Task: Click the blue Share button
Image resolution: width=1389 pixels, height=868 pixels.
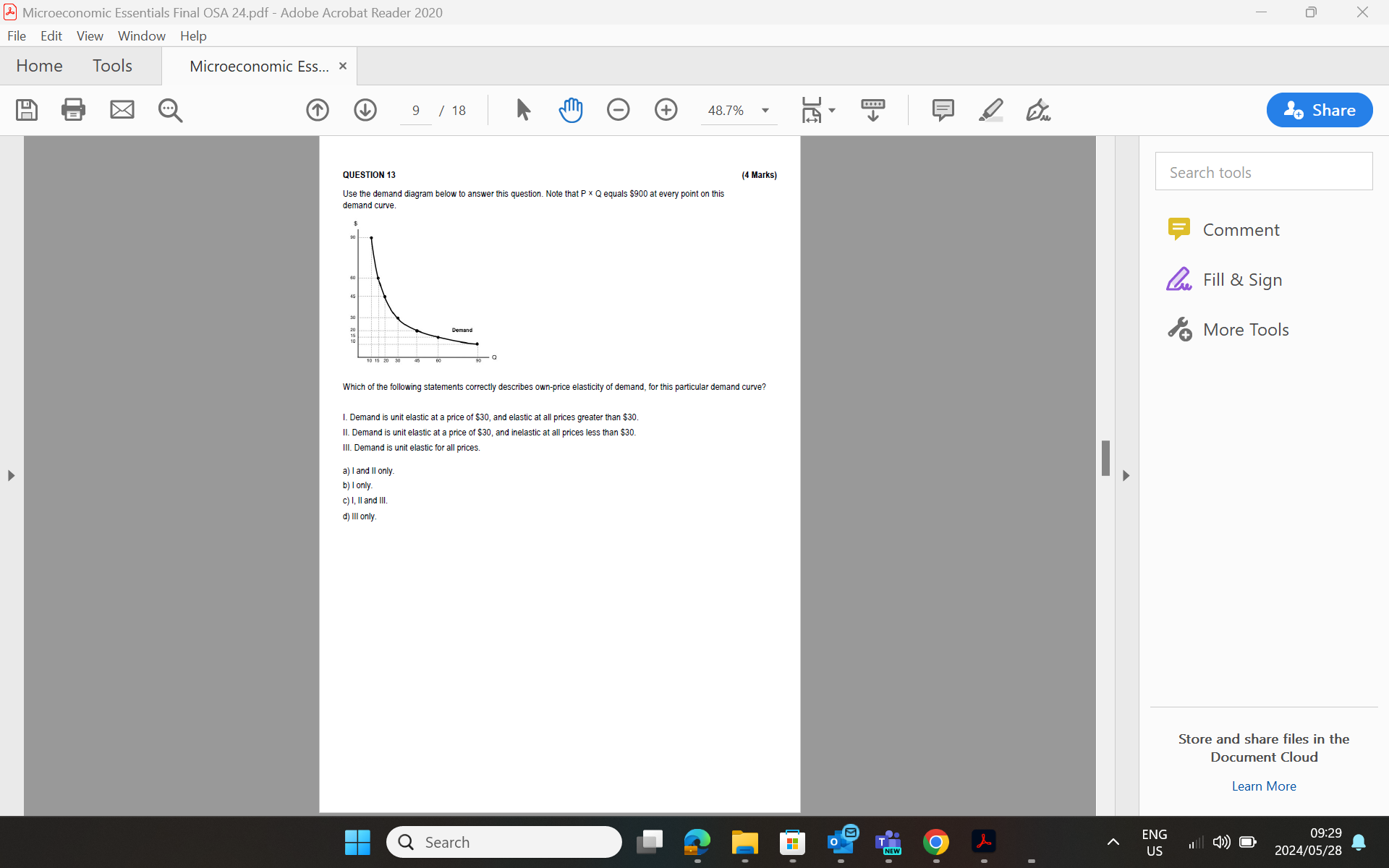Action: [1319, 110]
